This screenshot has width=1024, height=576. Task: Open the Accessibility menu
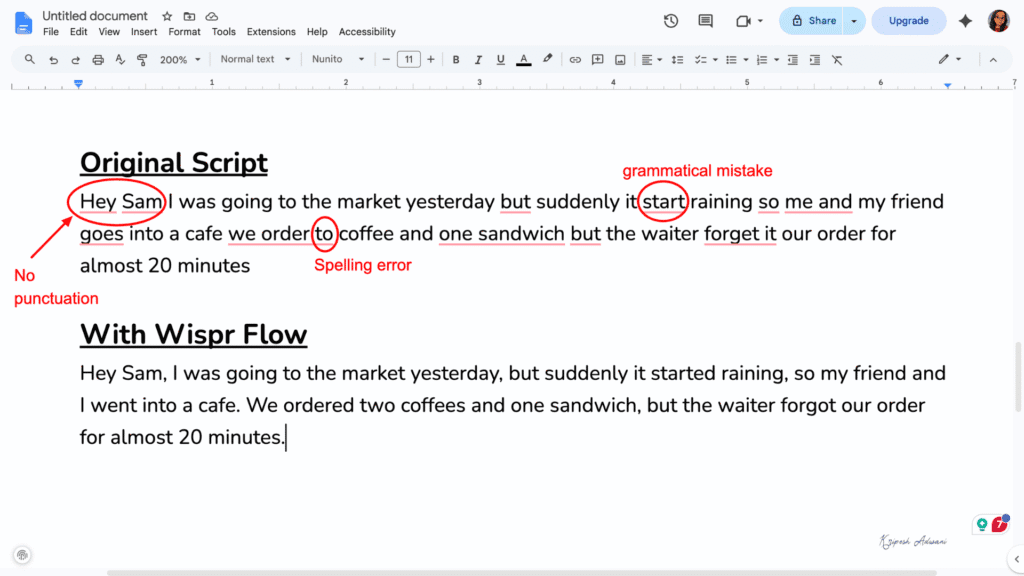(367, 32)
